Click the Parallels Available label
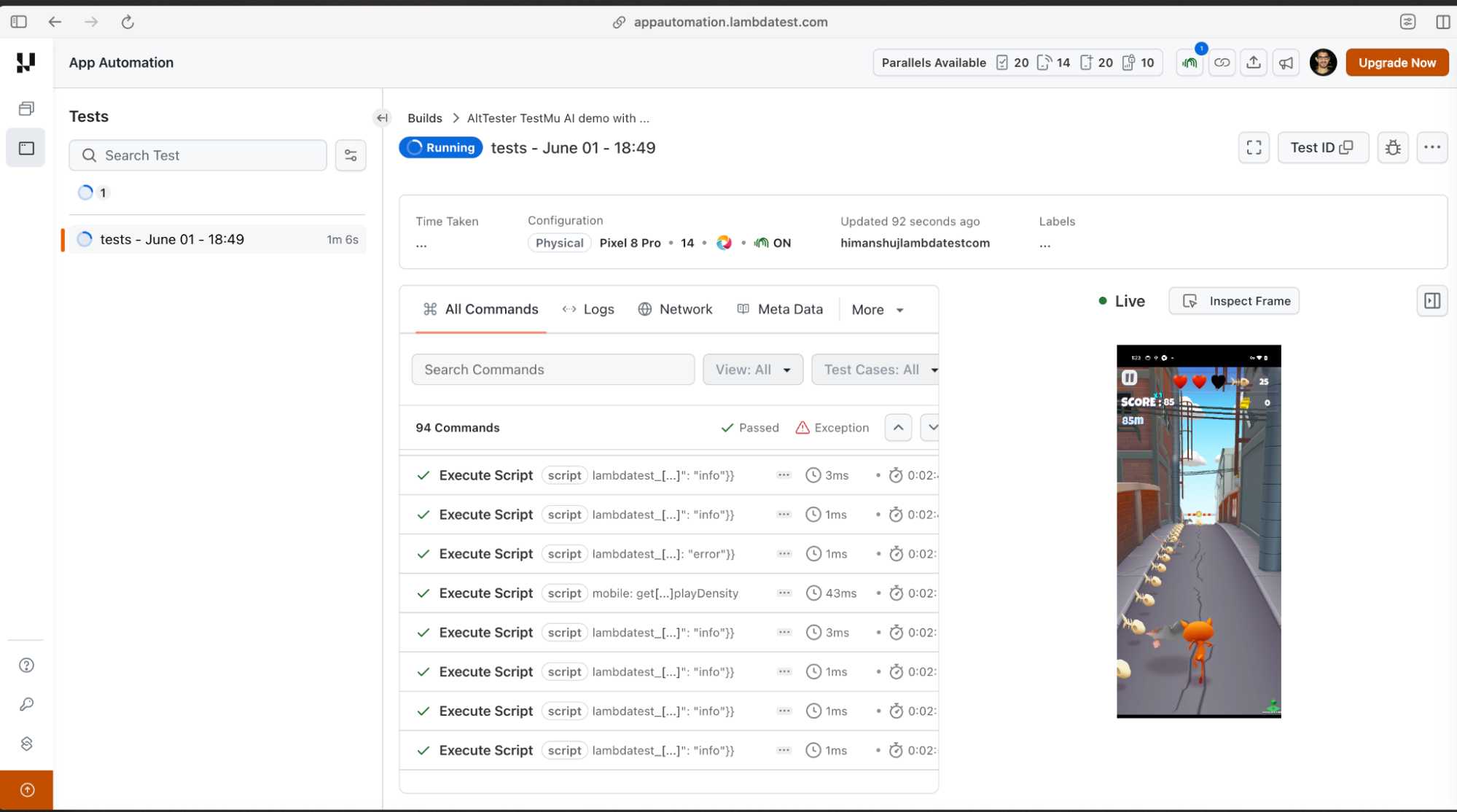1457x812 pixels. [934, 63]
